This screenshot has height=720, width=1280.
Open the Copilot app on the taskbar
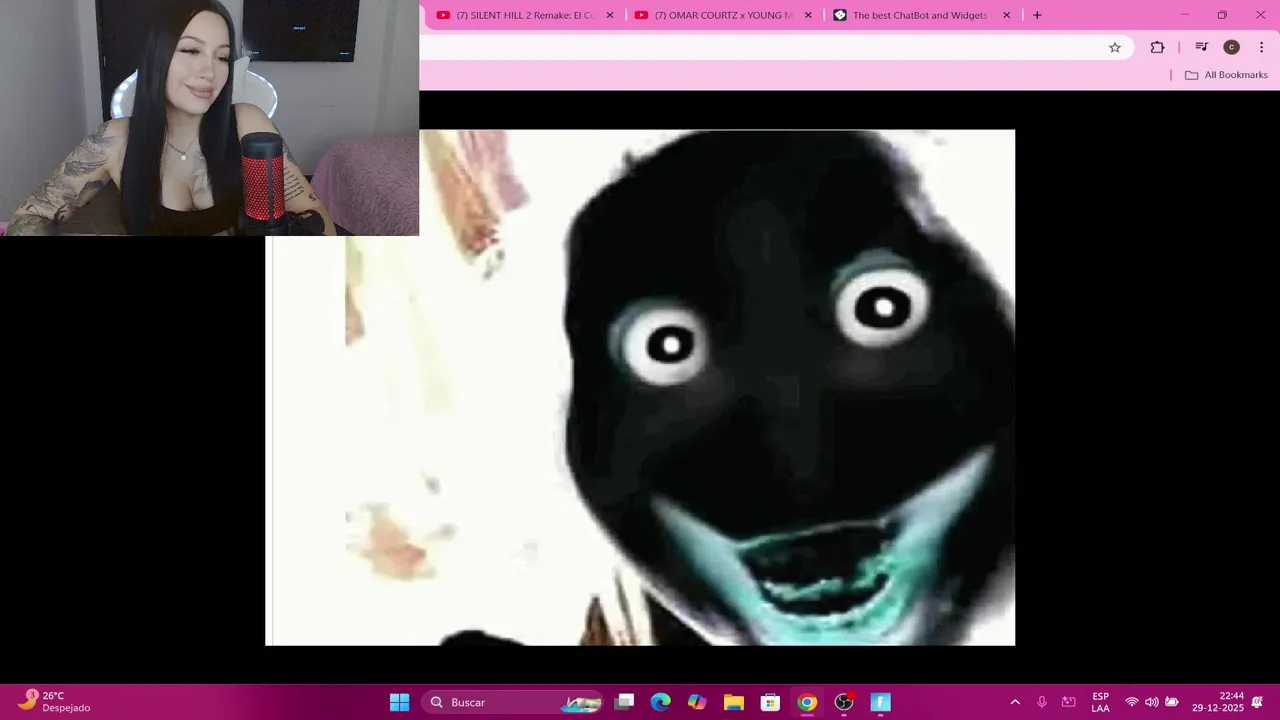697,702
